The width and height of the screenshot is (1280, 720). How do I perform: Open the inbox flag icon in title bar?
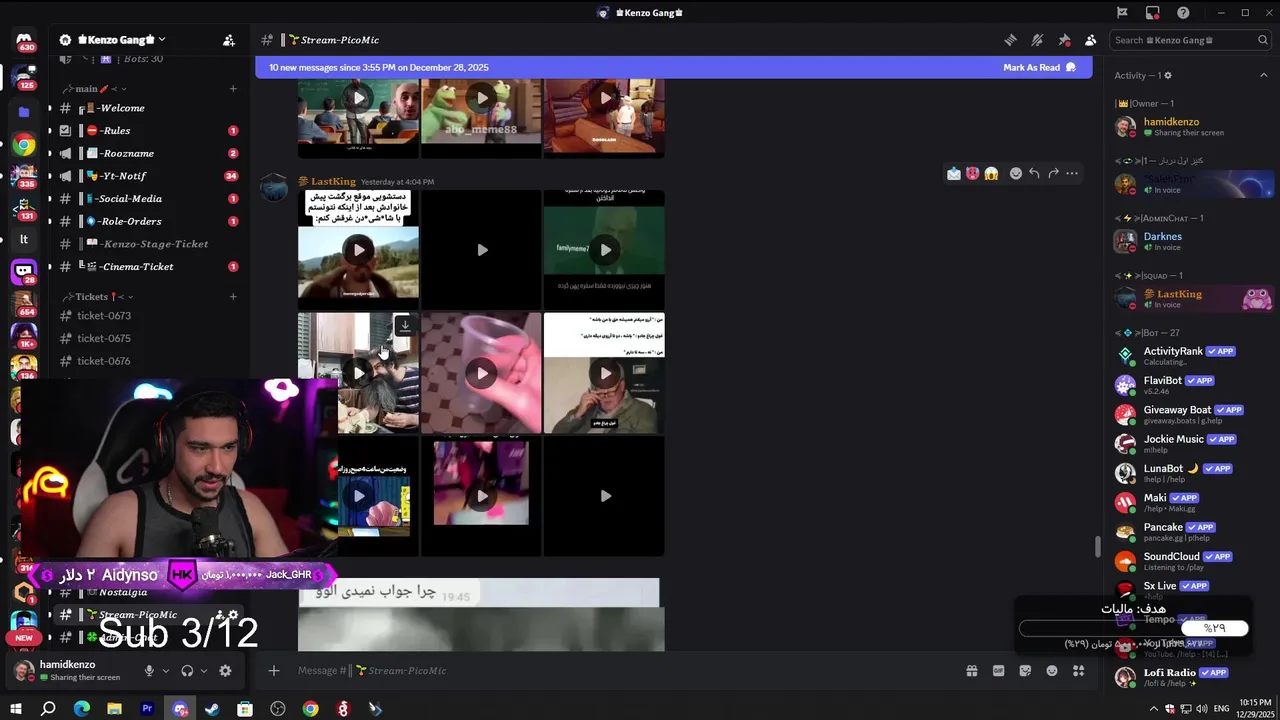click(x=1122, y=13)
